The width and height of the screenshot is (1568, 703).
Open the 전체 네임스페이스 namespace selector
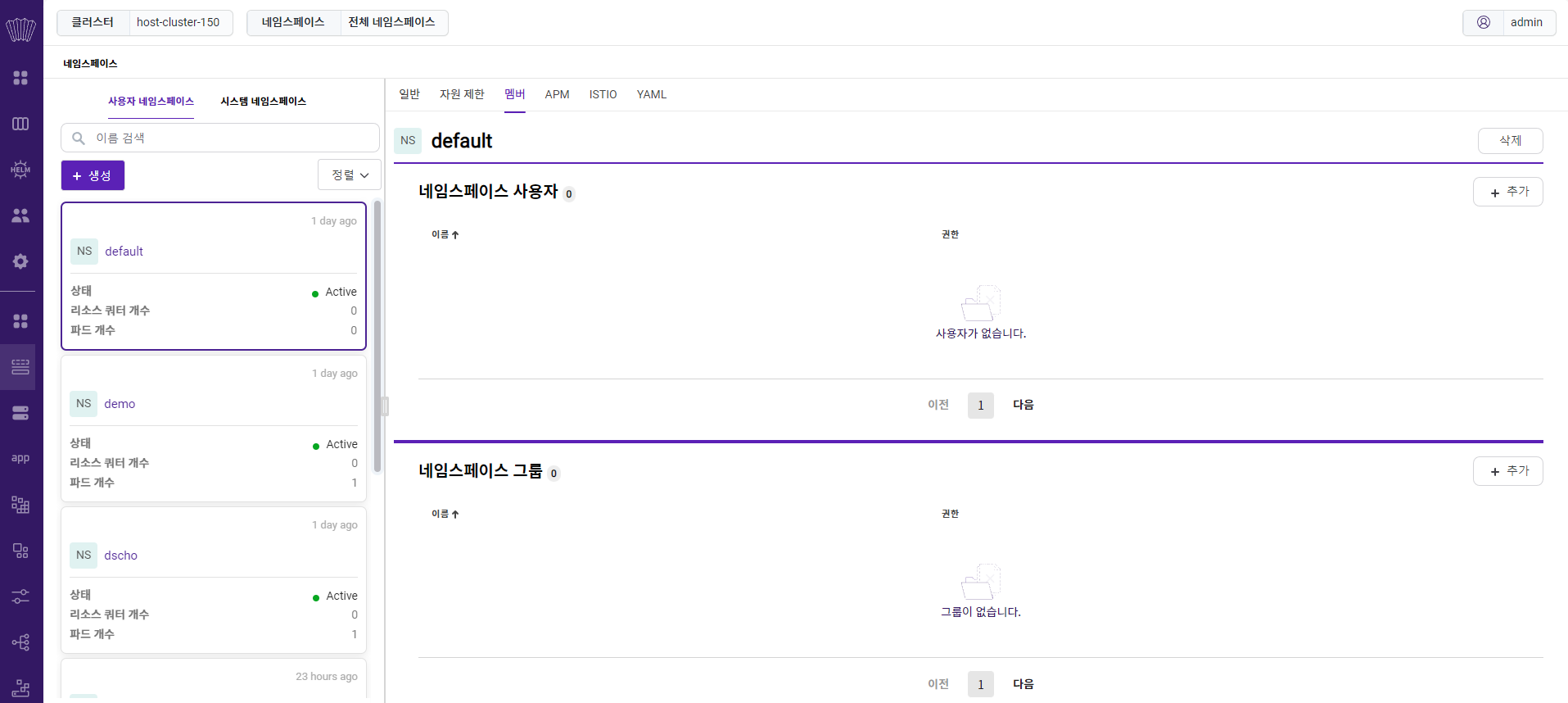pyautogui.click(x=392, y=22)
